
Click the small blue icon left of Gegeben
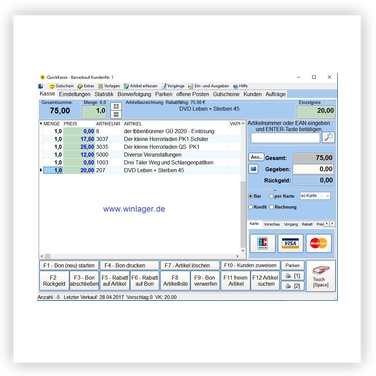(x=253, y=169)
